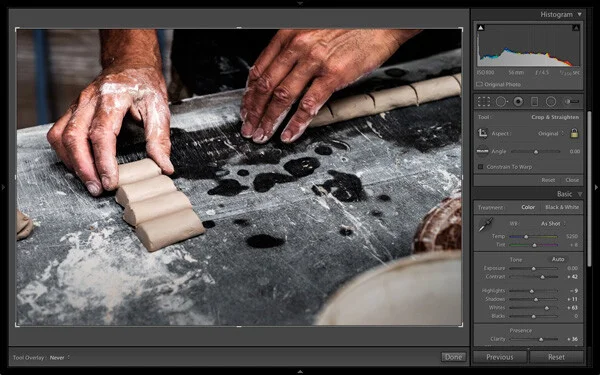This screenshot has height=375, width=600.
Task: Click the Crop & Straighten tool name text
Action: tap(555, 117)
